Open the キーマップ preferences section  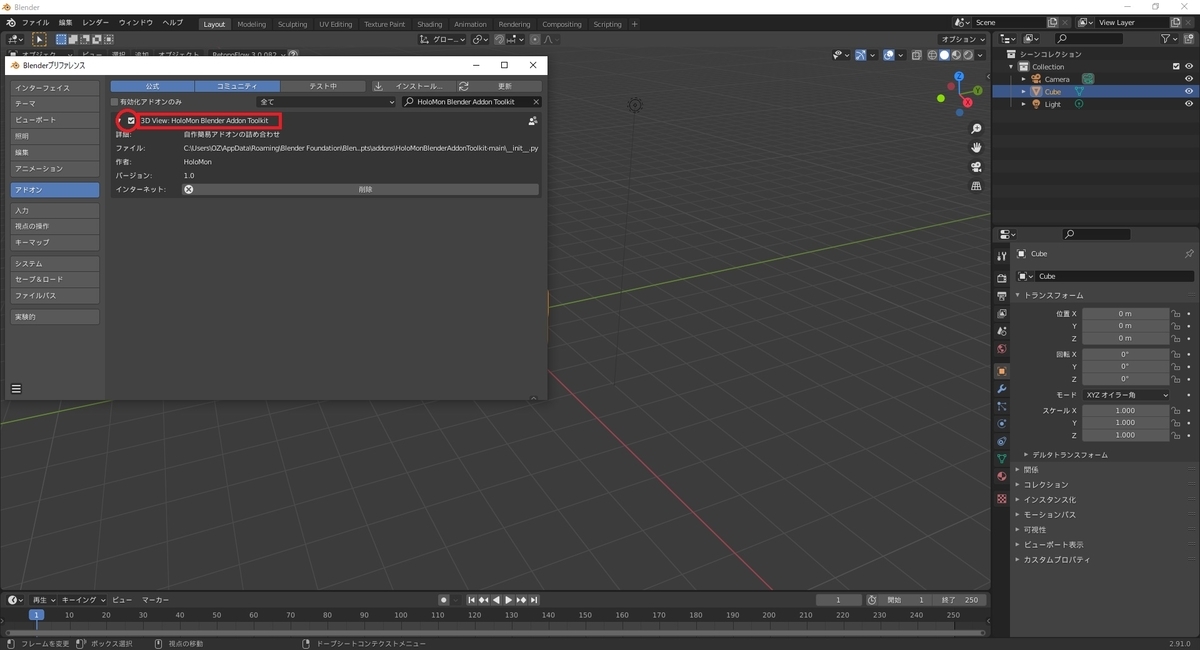click(55, 242)
